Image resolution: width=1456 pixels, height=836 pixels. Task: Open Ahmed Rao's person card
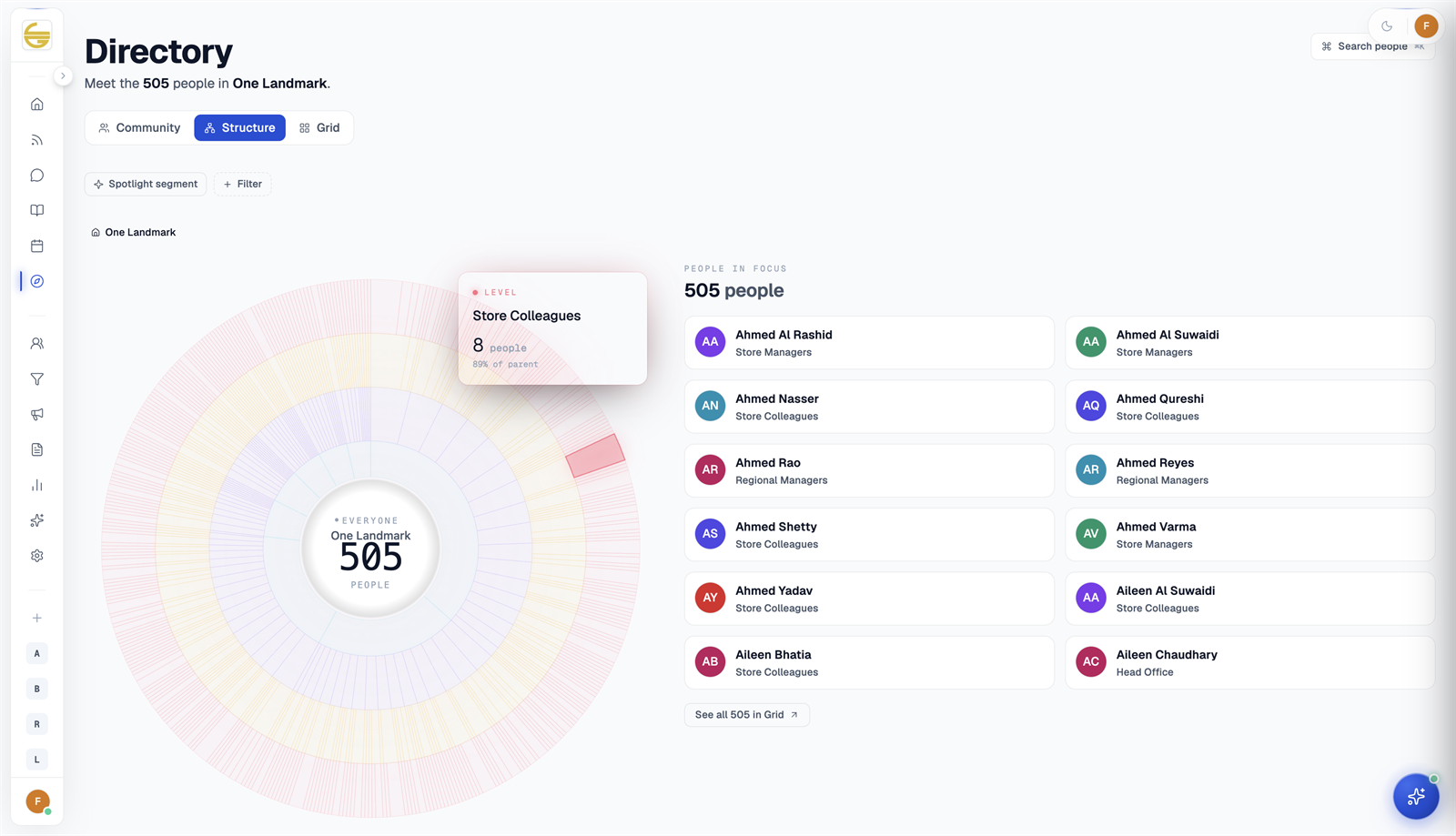pyautogui.click(x=869, y=471)
